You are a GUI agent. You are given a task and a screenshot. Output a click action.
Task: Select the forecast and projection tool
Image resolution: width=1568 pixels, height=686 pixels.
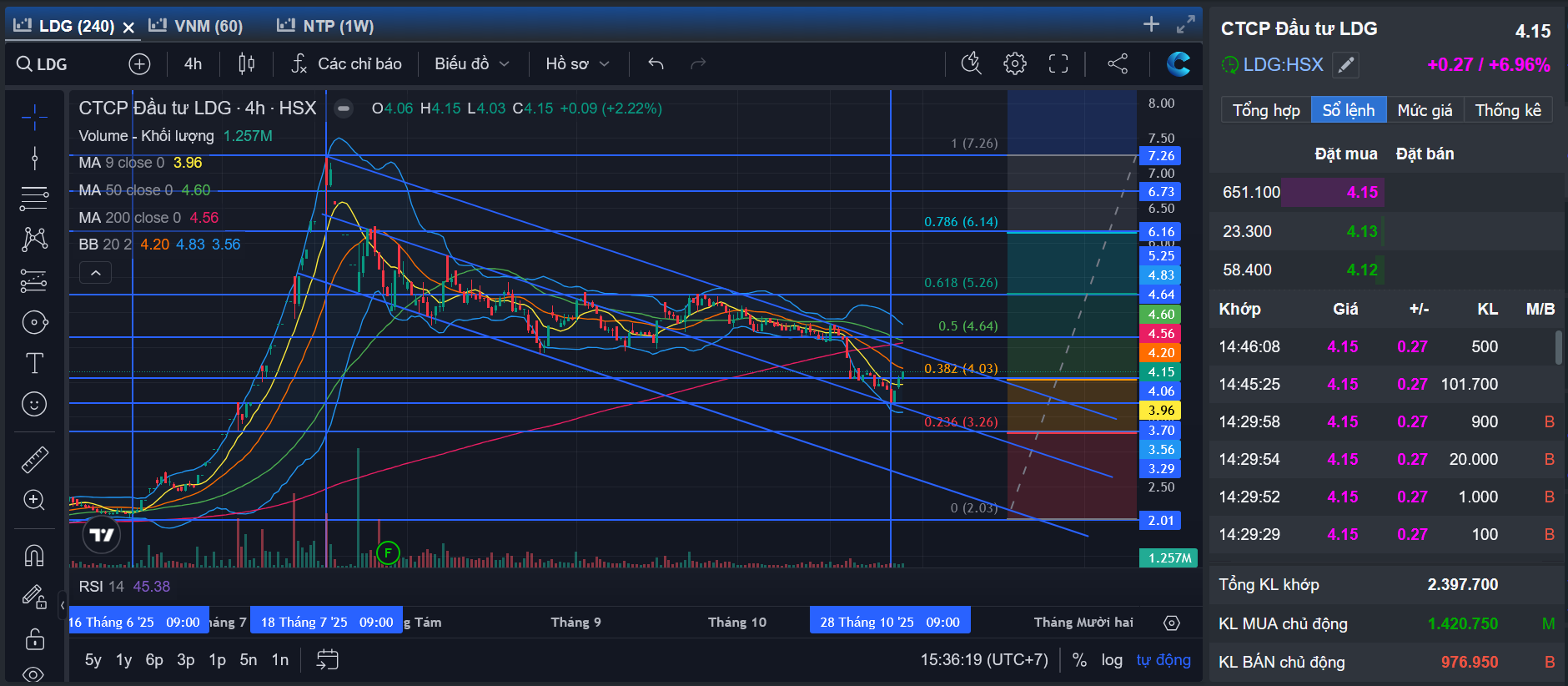[34, 280]
